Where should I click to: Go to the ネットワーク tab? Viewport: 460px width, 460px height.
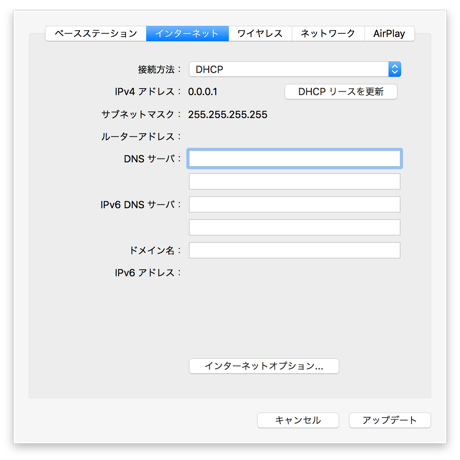328,34
